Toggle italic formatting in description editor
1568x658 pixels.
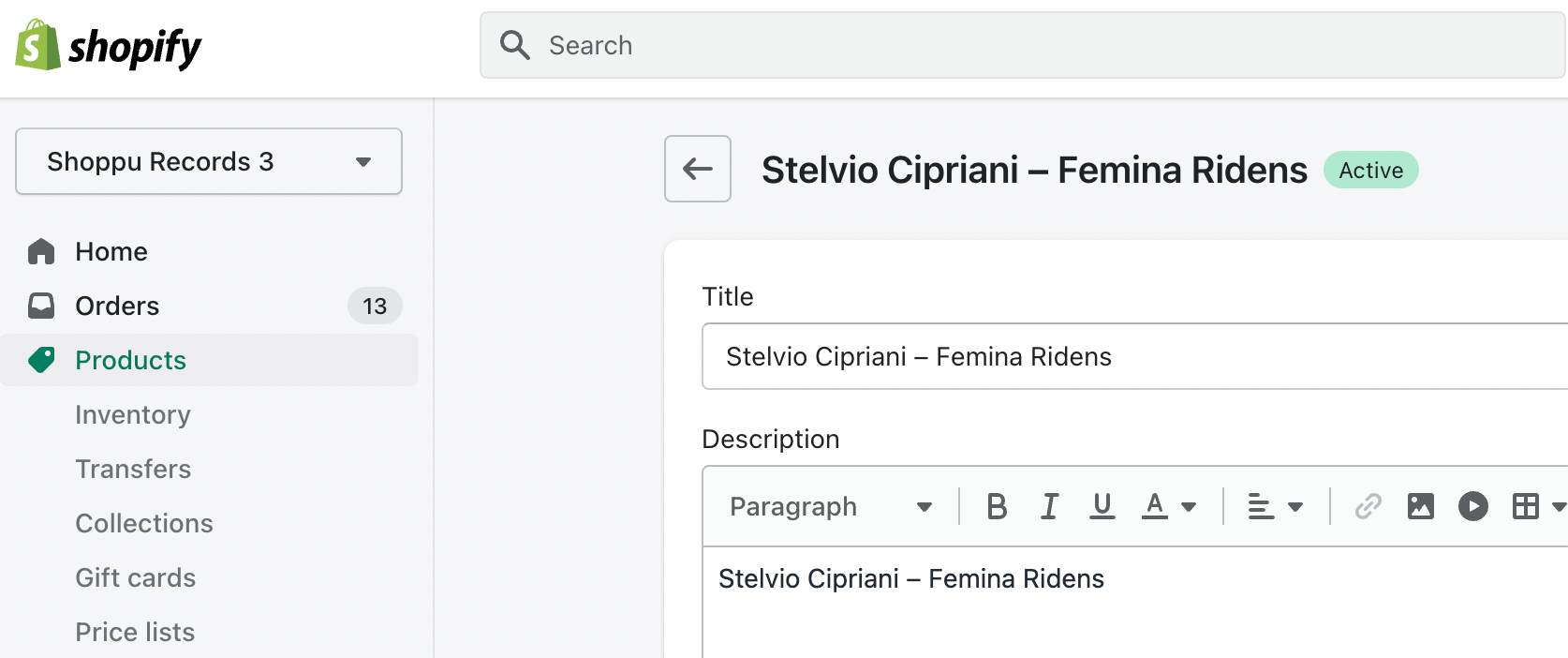(1049, 506)
